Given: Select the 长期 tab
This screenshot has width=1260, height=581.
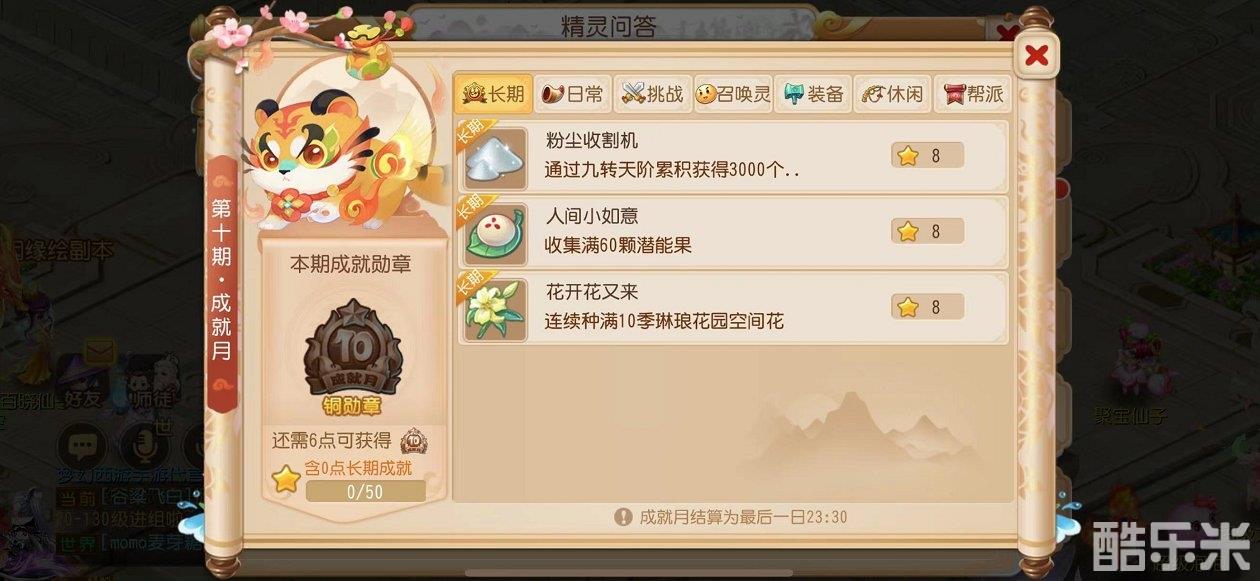Looking at the screenshot, I should (493, 94).
